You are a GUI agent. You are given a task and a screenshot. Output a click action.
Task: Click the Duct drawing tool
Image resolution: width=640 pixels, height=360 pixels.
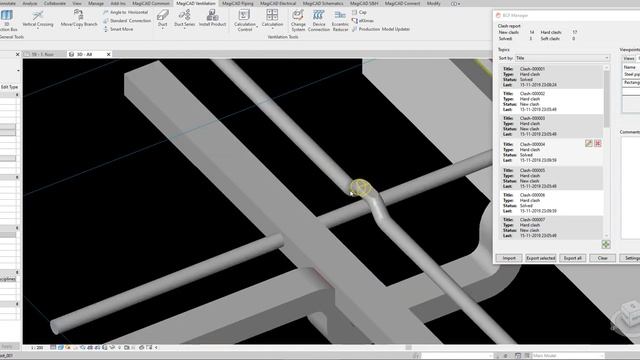(x=162, y=19)
